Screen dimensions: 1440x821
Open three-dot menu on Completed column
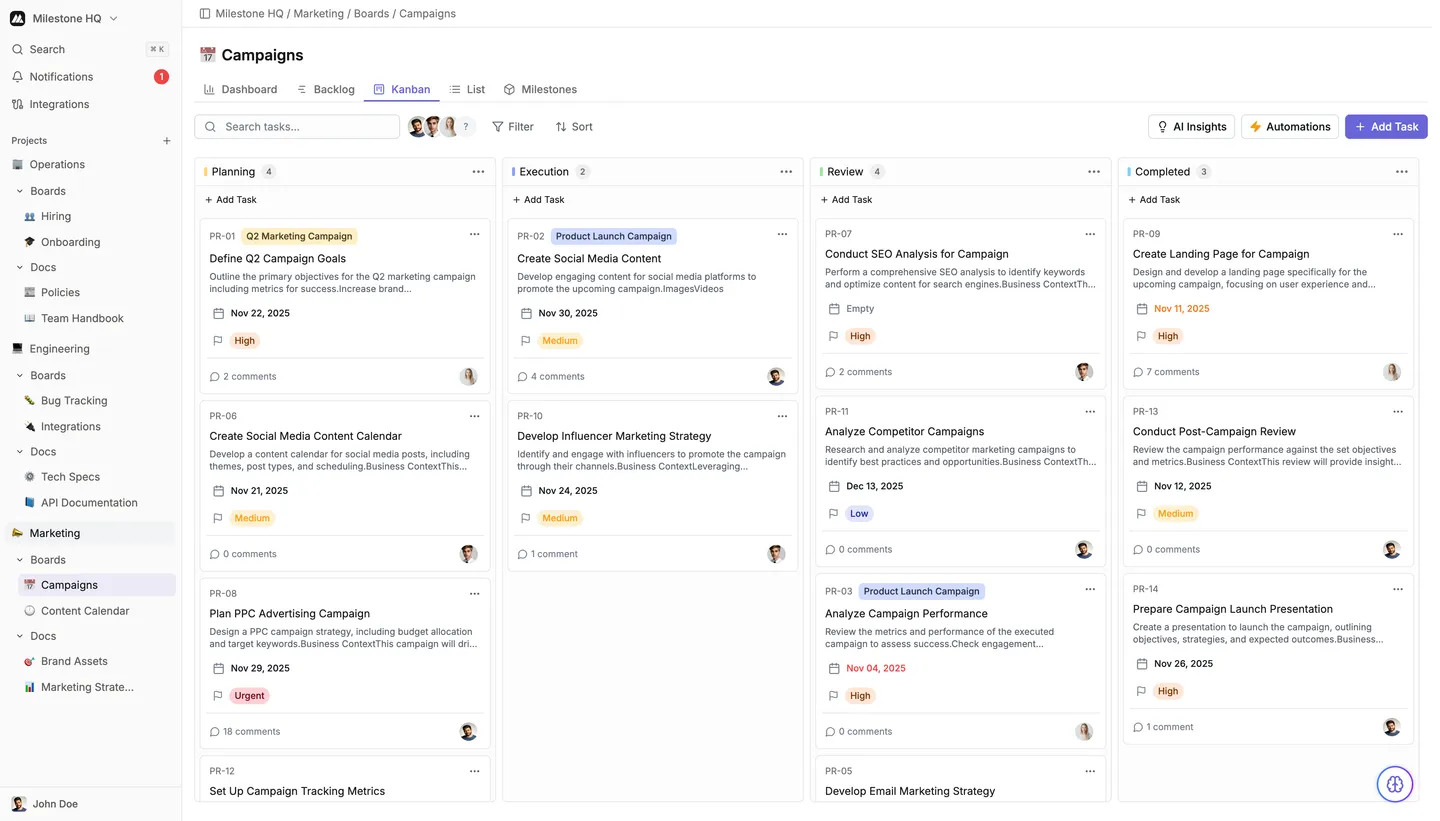(1401, 172)
